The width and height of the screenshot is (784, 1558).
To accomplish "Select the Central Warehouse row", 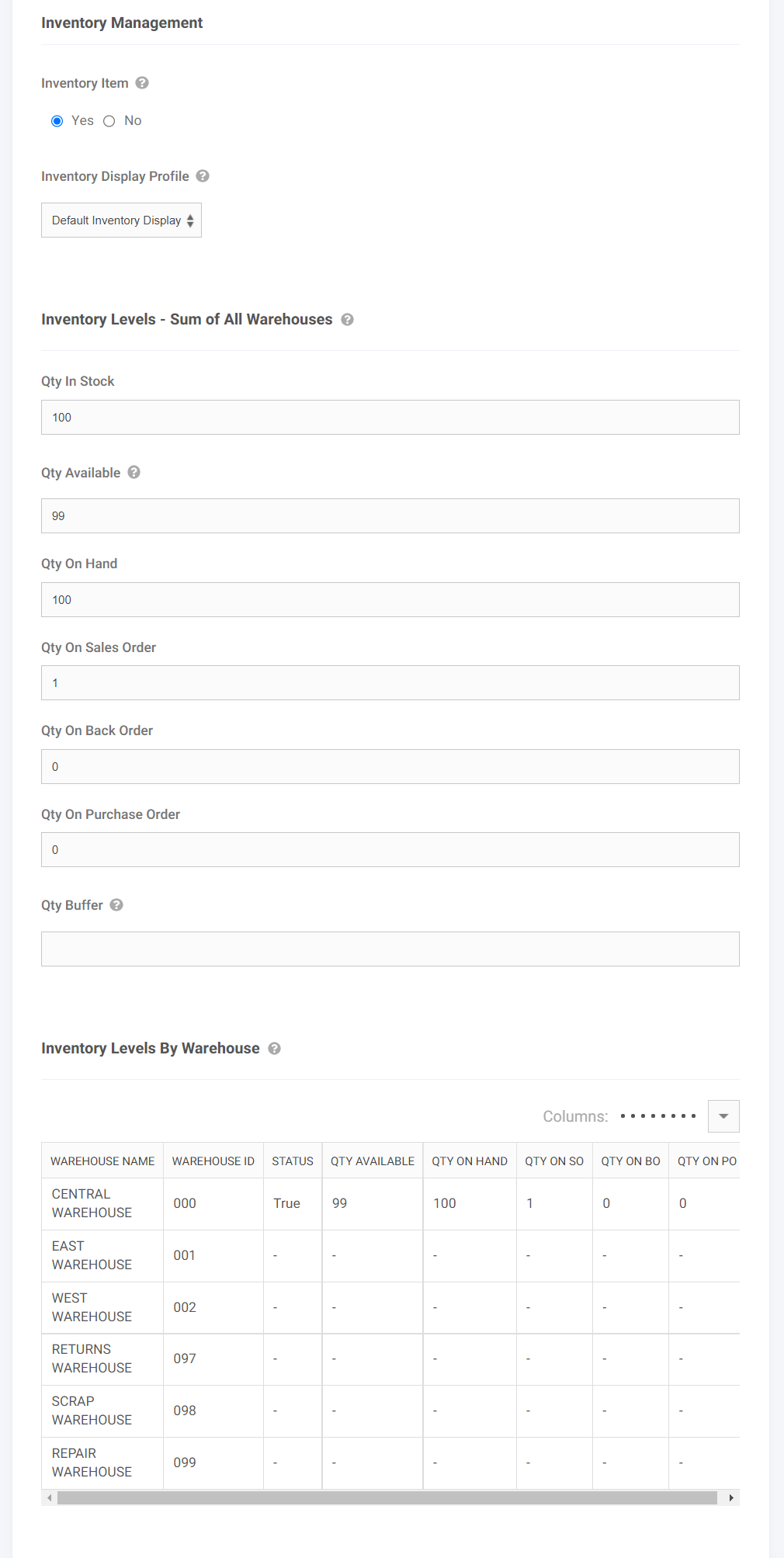I will click(390, 1203).
